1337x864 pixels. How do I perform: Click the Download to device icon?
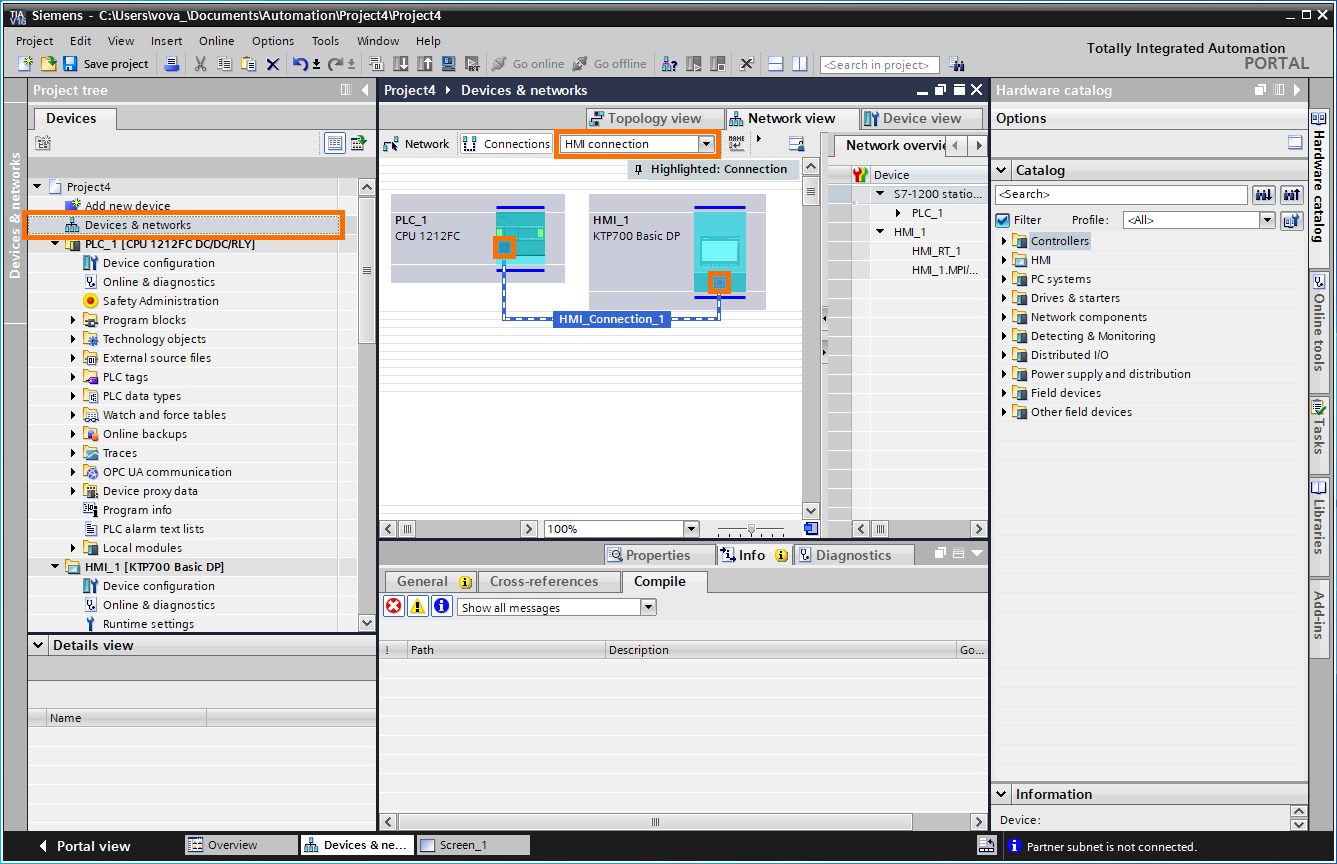click(x=401, y=64)
